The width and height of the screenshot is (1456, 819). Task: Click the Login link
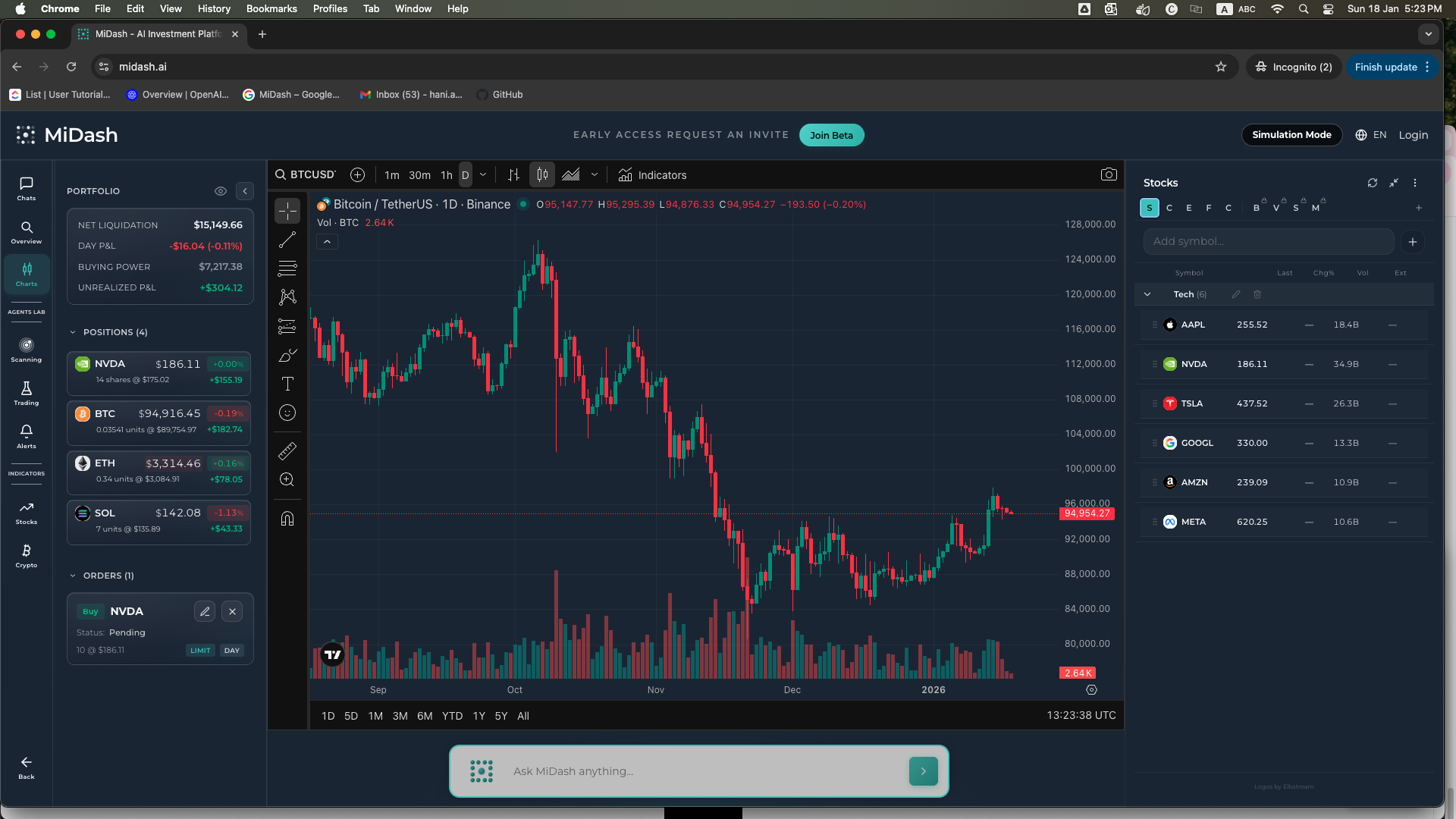coord(1413,135)
